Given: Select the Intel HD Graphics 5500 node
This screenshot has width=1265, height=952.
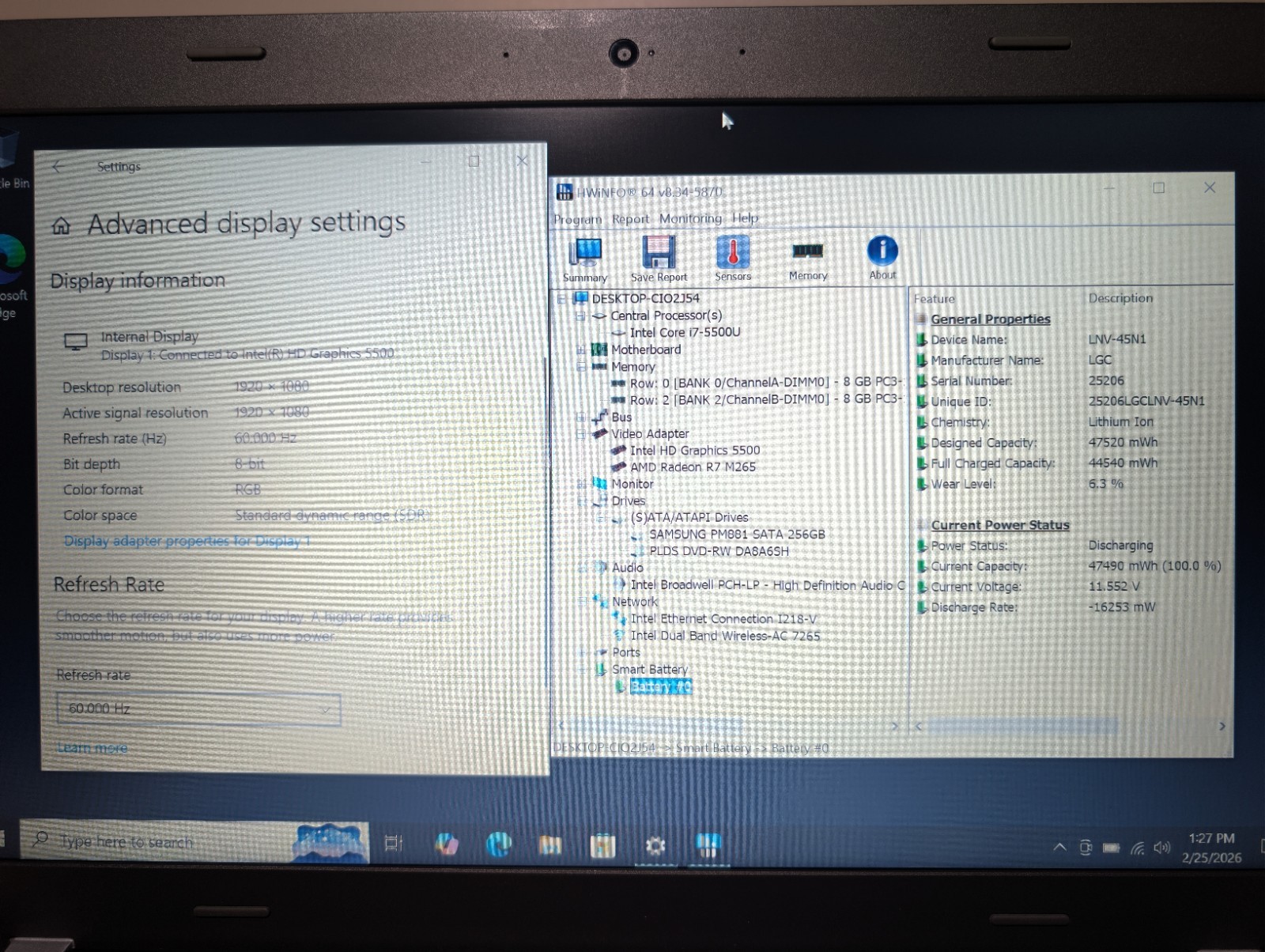Looking at the screenshot, I should [x=695, y=450].
